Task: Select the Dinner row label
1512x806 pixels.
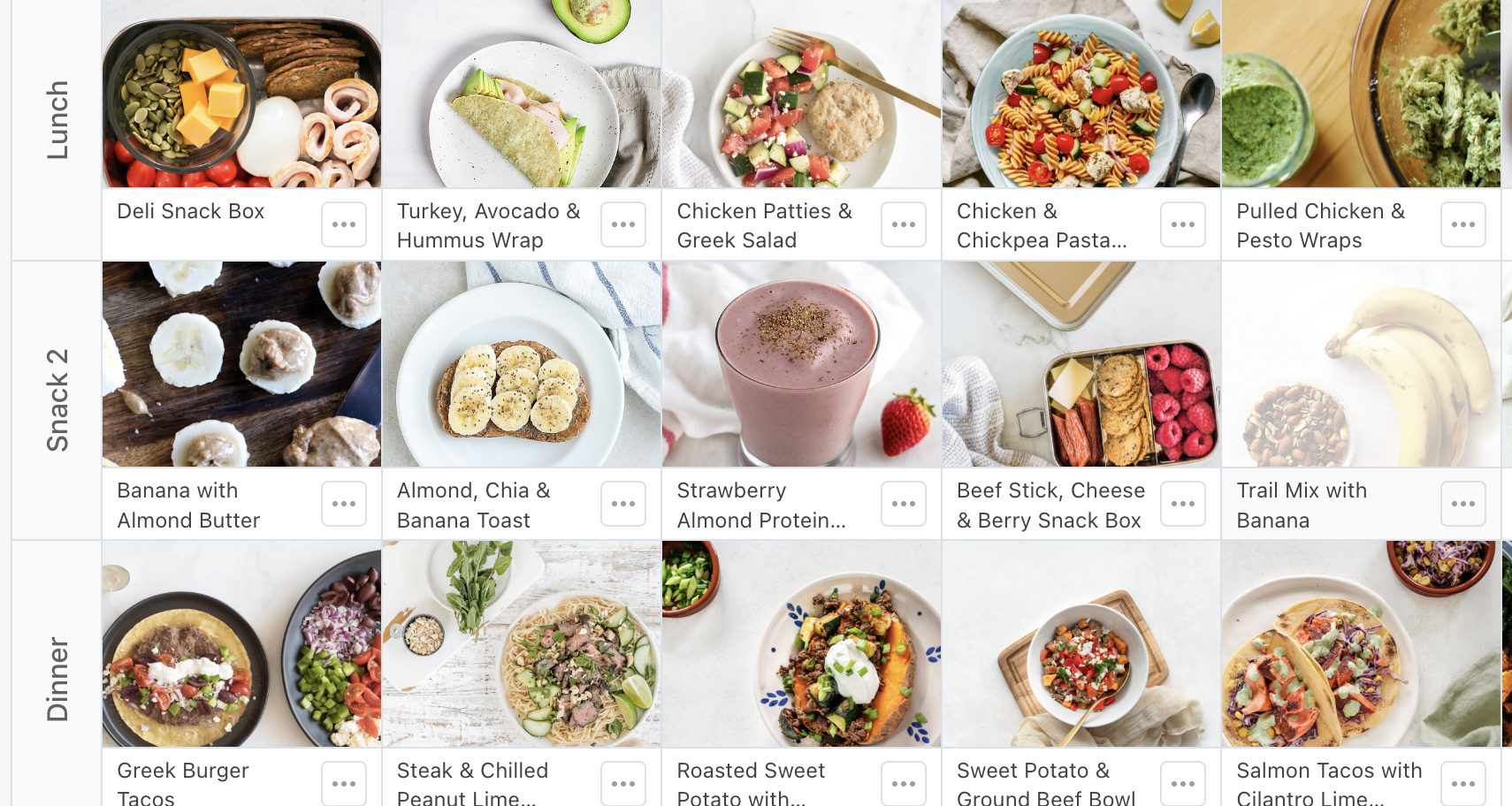Action: 57,679
